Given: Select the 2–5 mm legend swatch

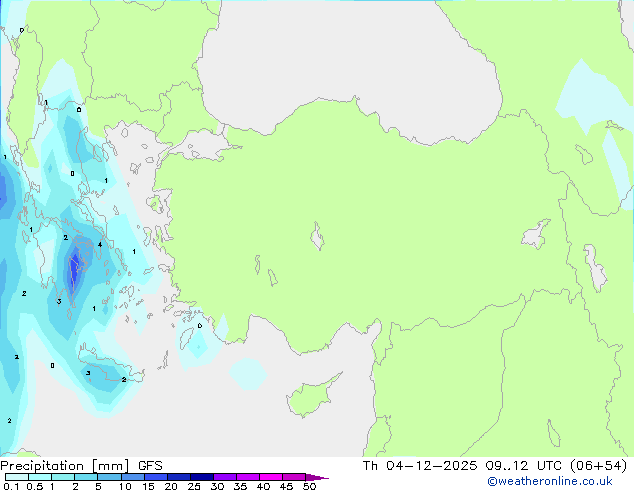Looking at the screenshot, I should [86, 477].
